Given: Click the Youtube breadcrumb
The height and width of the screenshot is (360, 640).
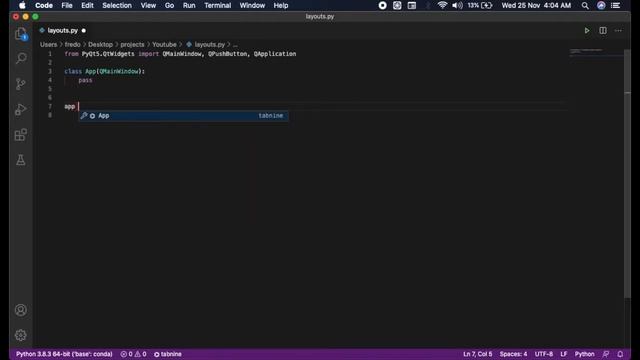Looking at the screenshot, I should (x=164, y=44).
